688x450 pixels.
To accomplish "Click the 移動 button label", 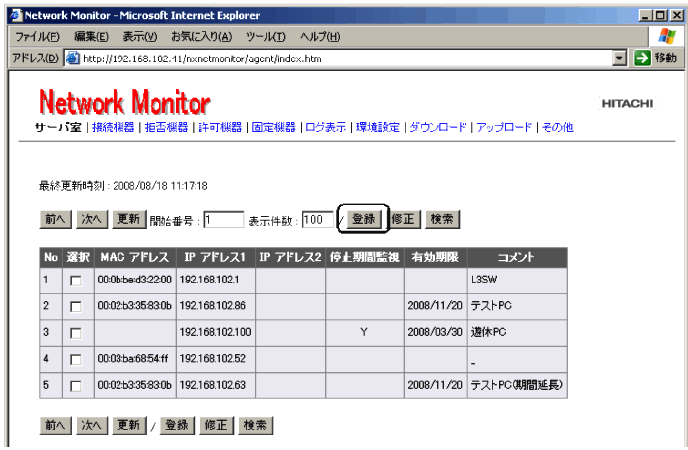I will pyautogui.click(x=666, y=58).
